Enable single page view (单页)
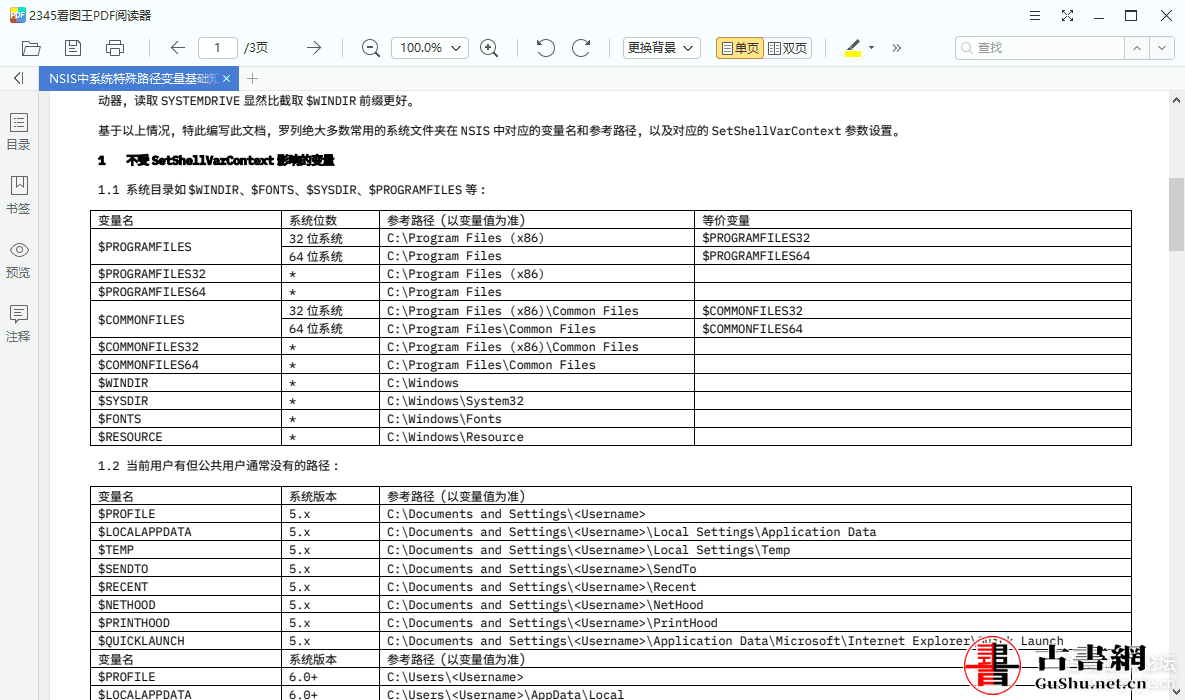This screenshot has height=700, width=1185. pyautogui.click(x=739, y=48)
